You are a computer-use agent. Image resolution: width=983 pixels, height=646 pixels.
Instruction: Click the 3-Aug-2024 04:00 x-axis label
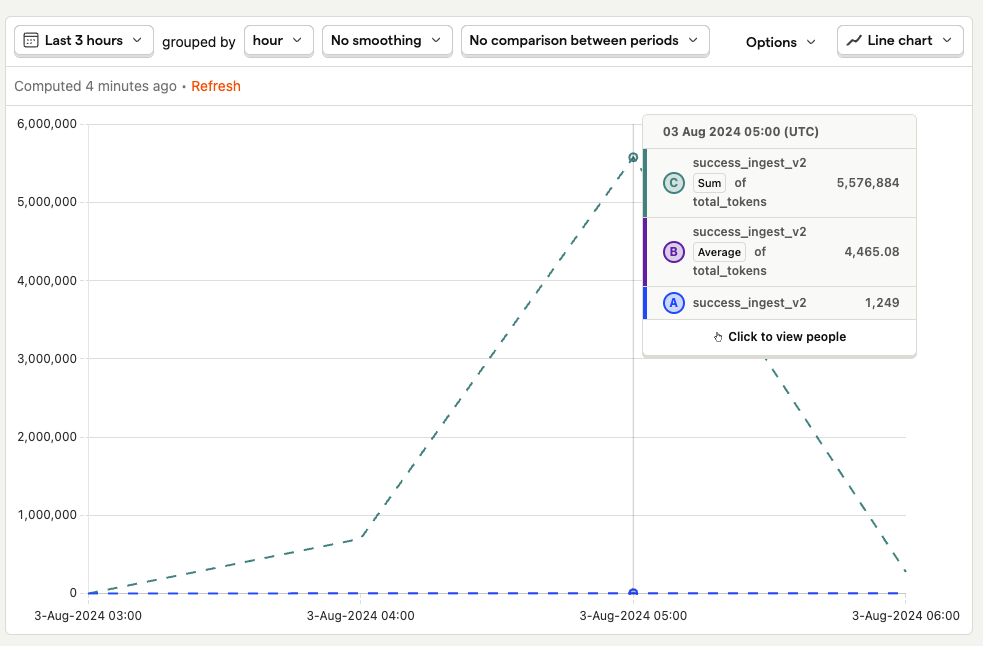360,616
